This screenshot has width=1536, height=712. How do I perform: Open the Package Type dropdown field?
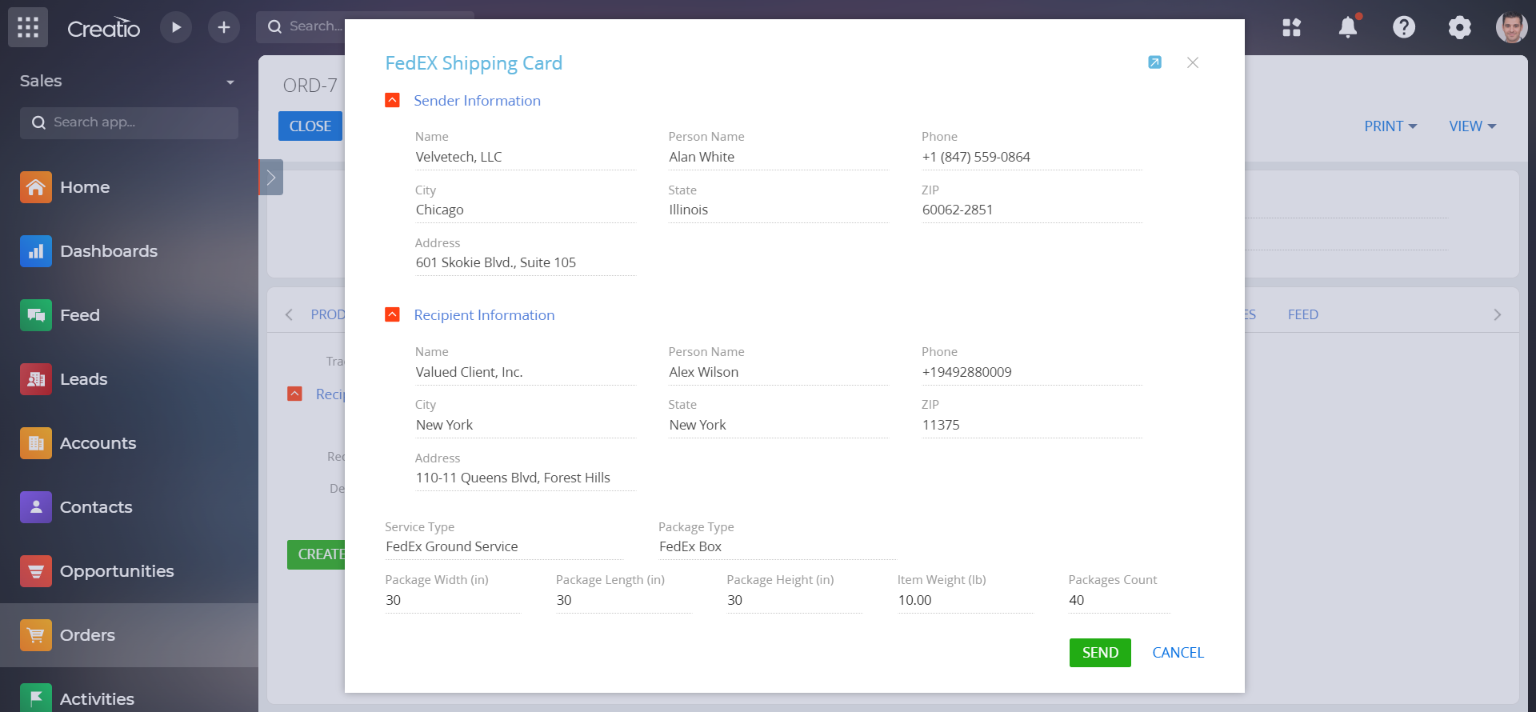pos(777,547)
